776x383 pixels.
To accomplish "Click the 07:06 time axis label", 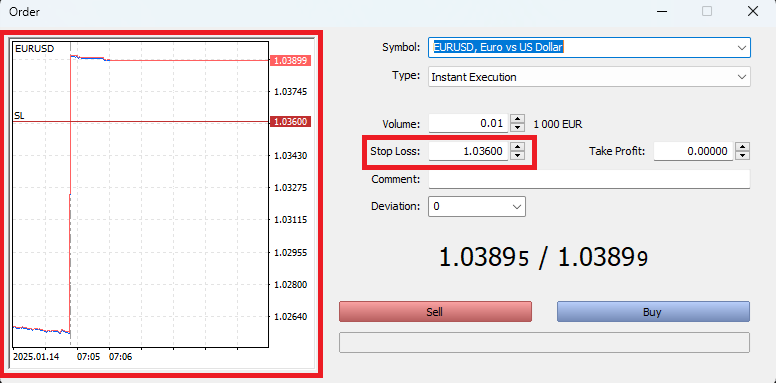I will pos(120,356).
